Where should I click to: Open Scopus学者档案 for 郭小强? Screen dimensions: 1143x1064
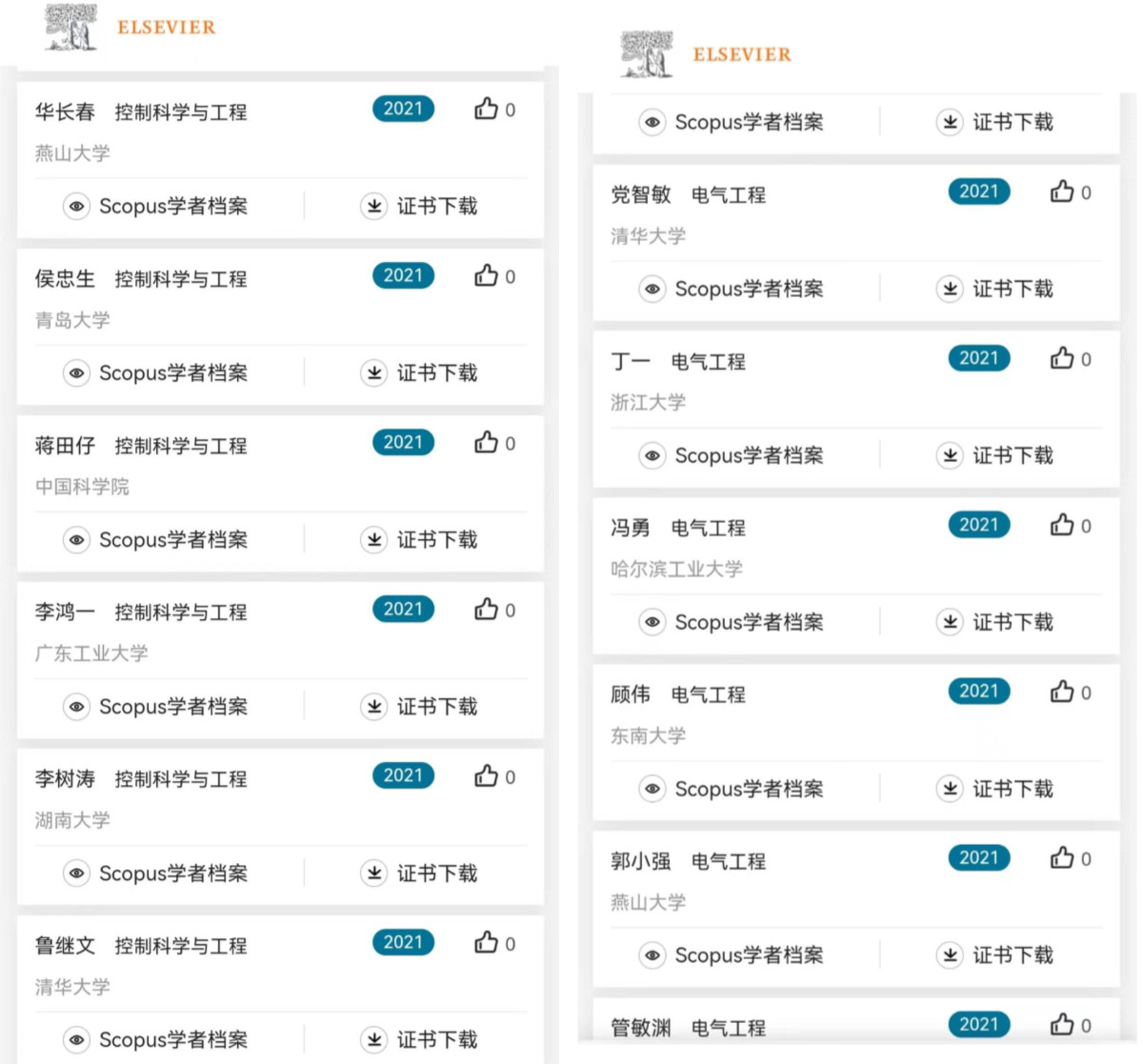tap(748, 955)
